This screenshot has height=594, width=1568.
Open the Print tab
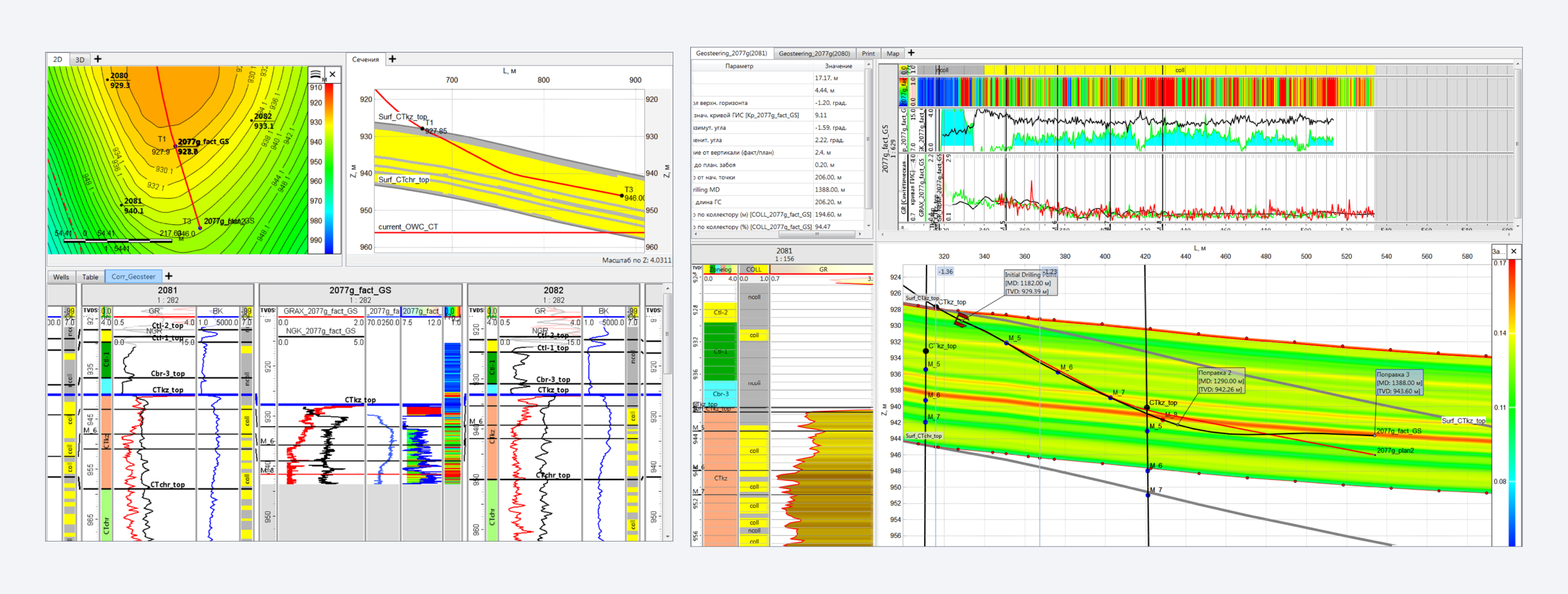tap(868, 54)
